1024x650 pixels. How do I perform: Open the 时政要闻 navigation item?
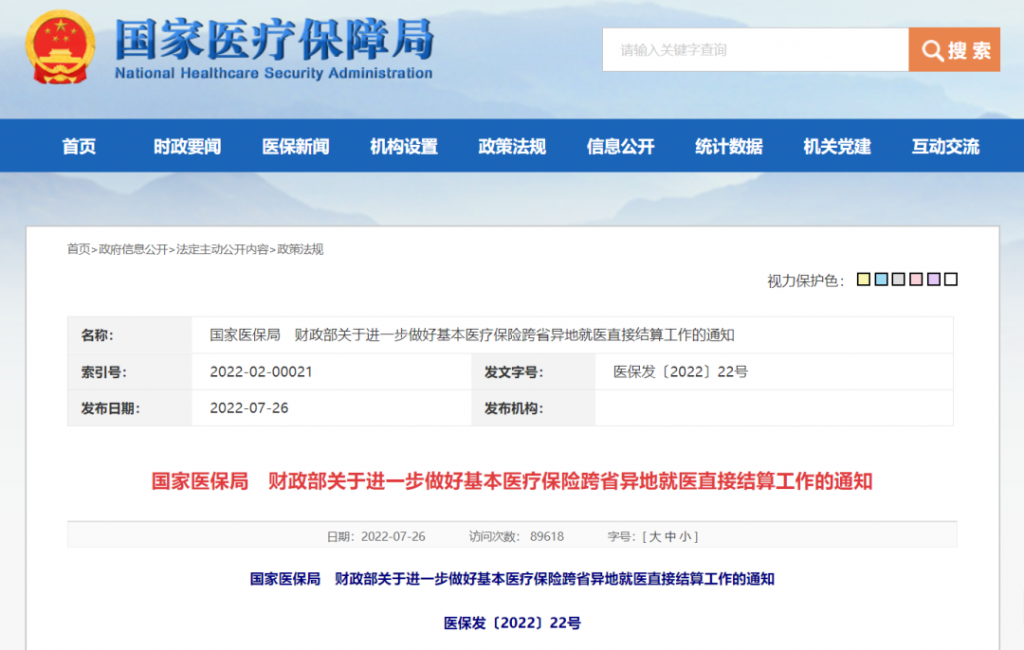tap(187, 146)
